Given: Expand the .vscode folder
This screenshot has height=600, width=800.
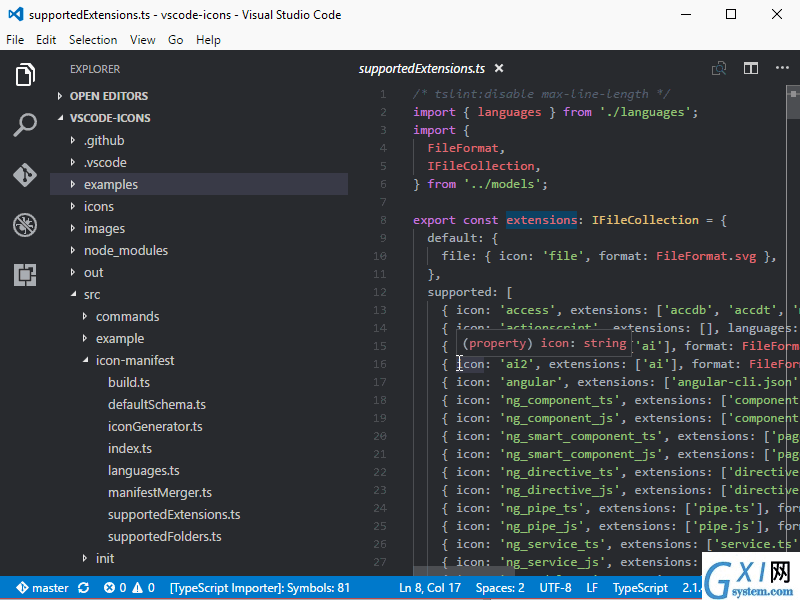Looking at the screenshot, I should click(72, 162).
